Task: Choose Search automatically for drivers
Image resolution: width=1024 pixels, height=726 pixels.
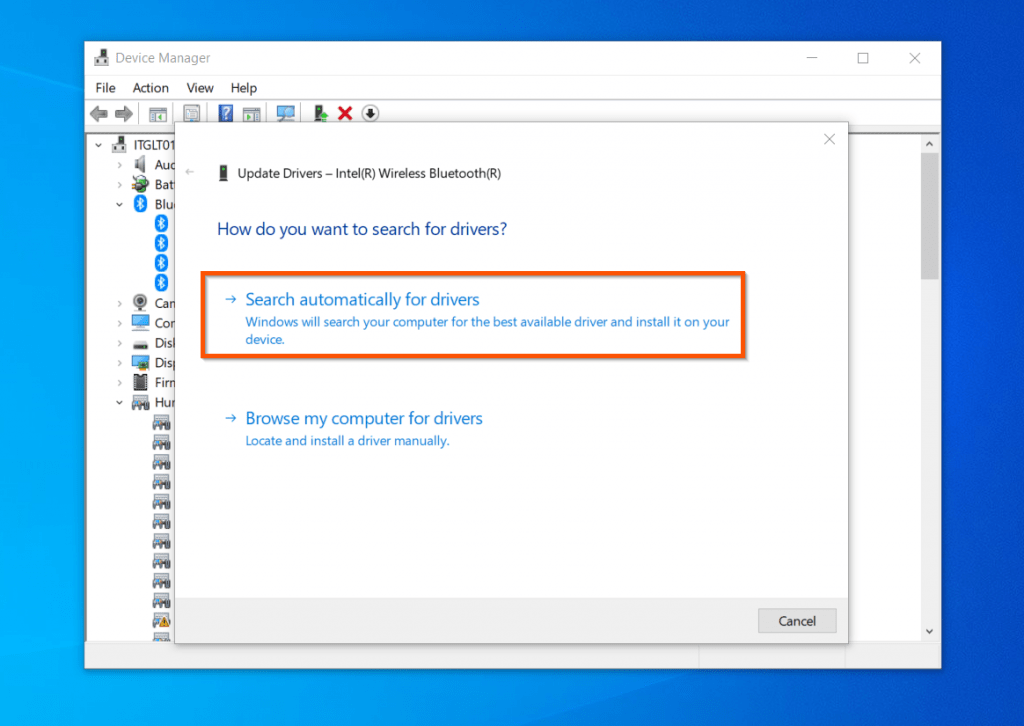Action: click(362, 299)
